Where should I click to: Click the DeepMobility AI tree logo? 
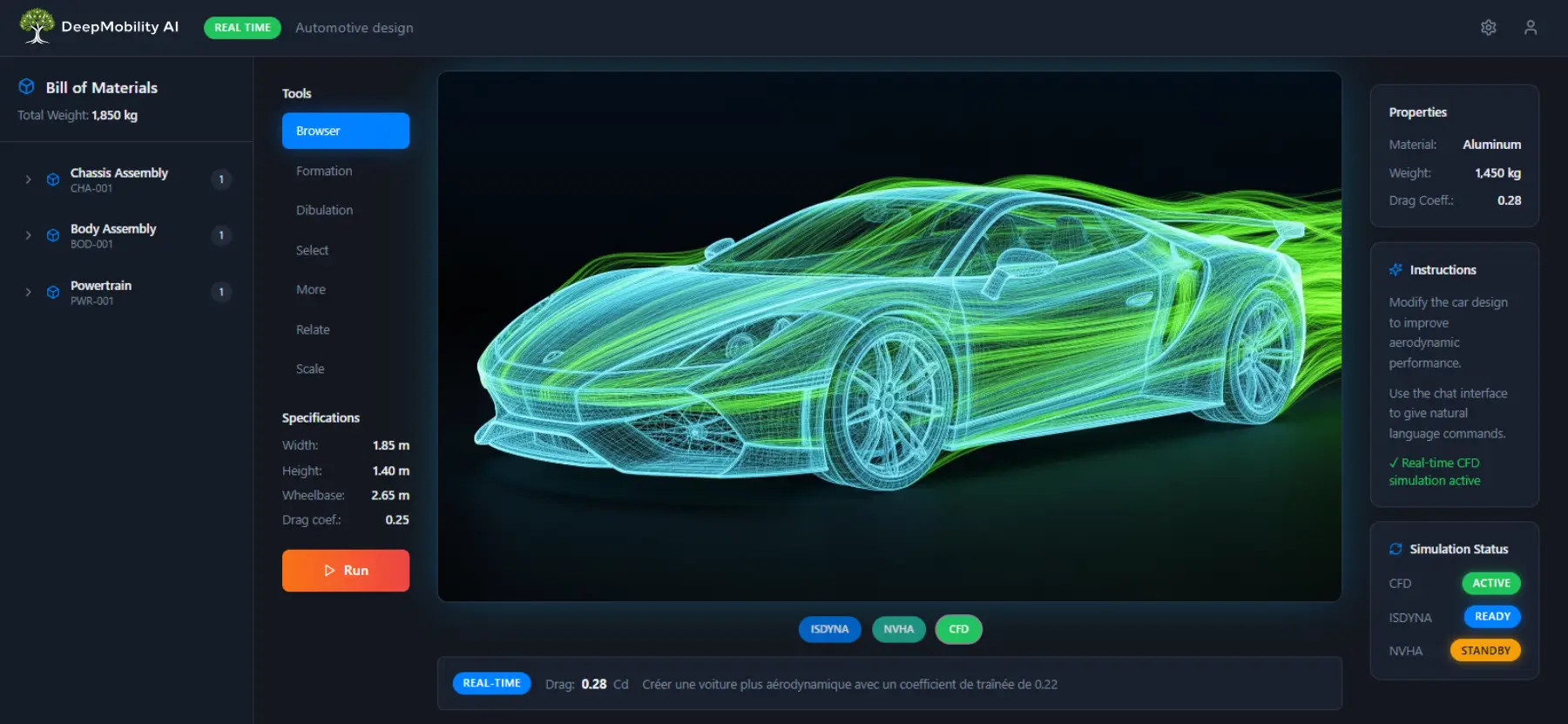click(37, 26)
